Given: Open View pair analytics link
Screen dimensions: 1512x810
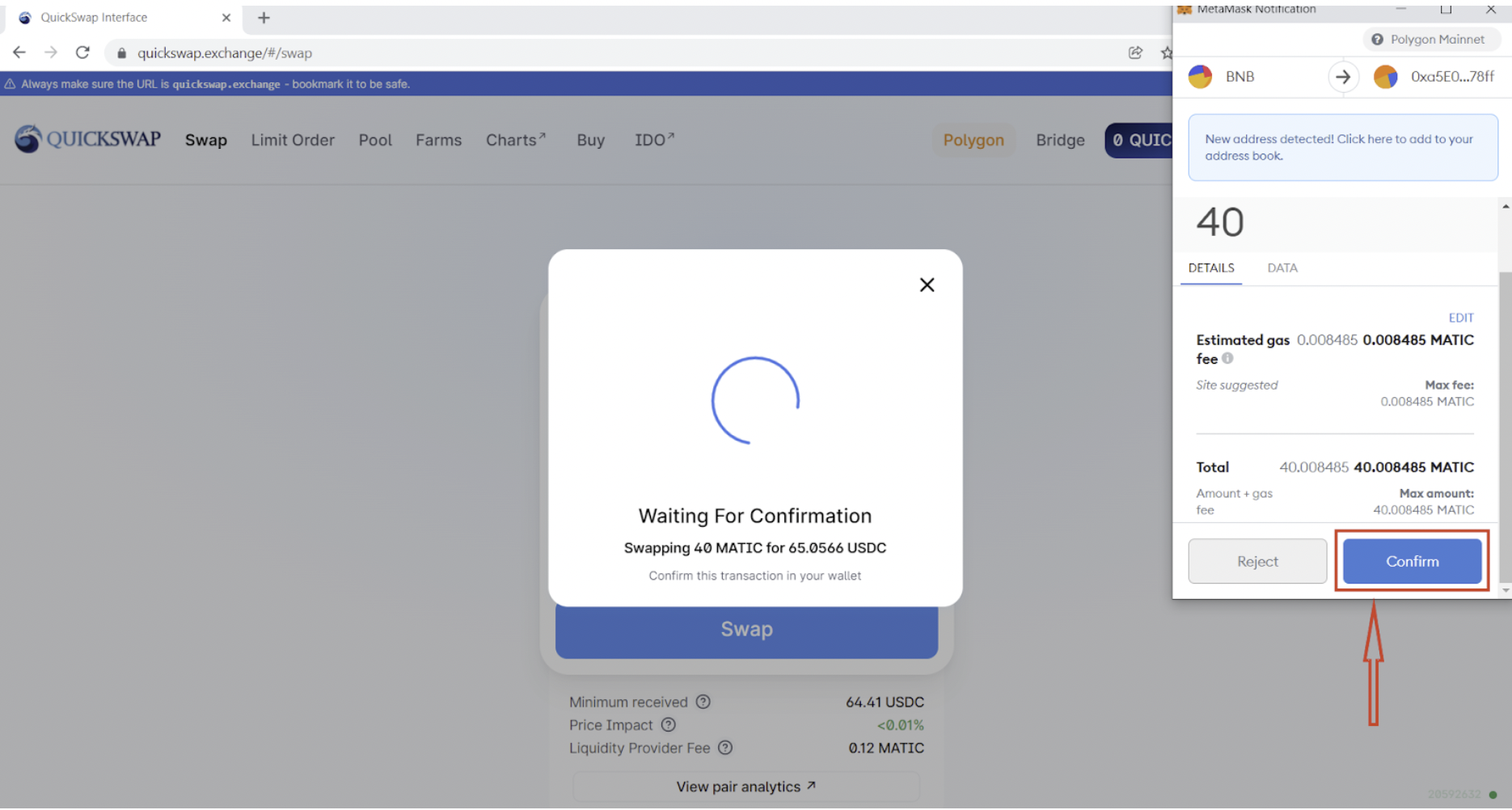Looking at the screenshot, I should (746, 787).
